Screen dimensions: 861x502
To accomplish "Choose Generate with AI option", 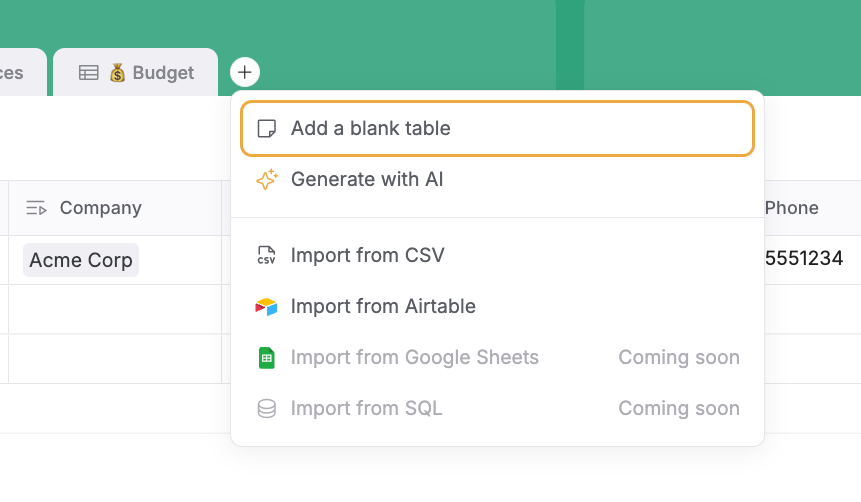I will tap(367, 180).
